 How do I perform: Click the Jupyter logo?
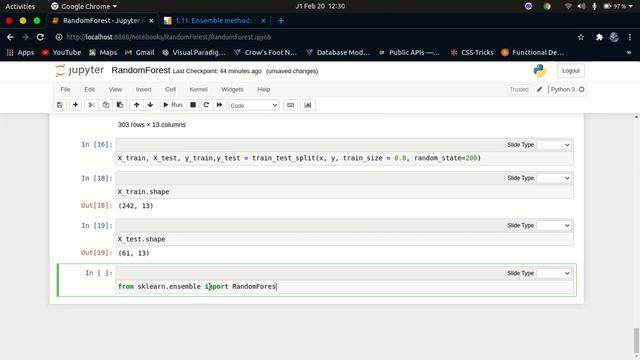click(x=80, y=70)
